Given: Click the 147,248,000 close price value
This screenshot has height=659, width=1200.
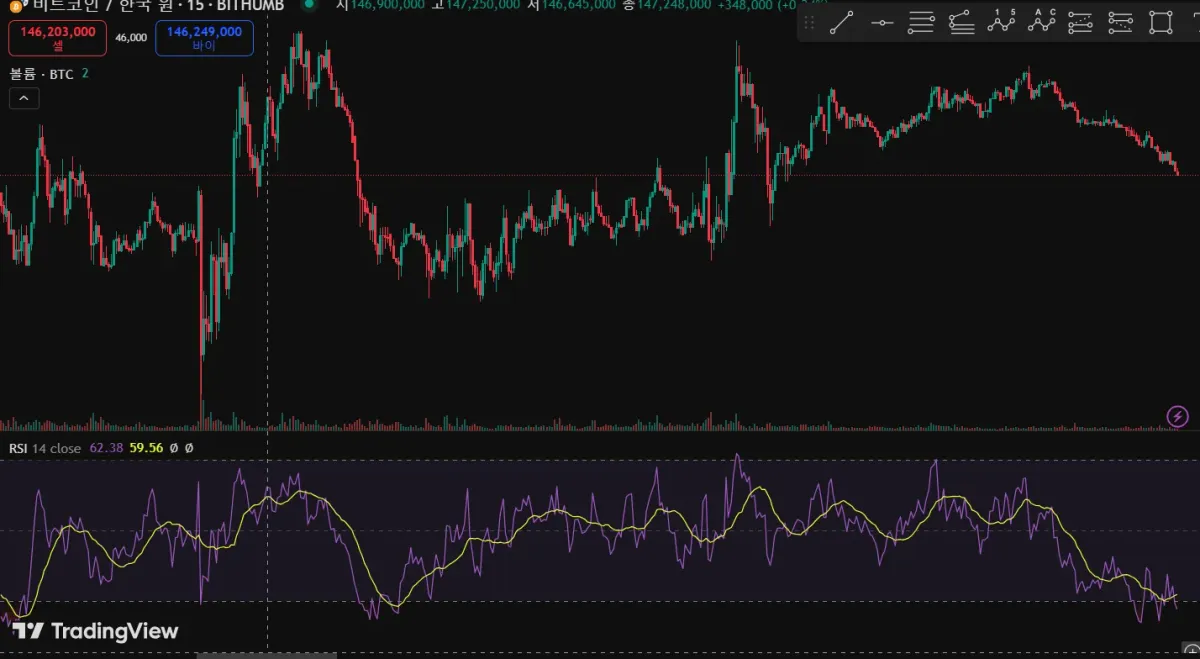Looking at the screenshot, I should pos(675,4).
